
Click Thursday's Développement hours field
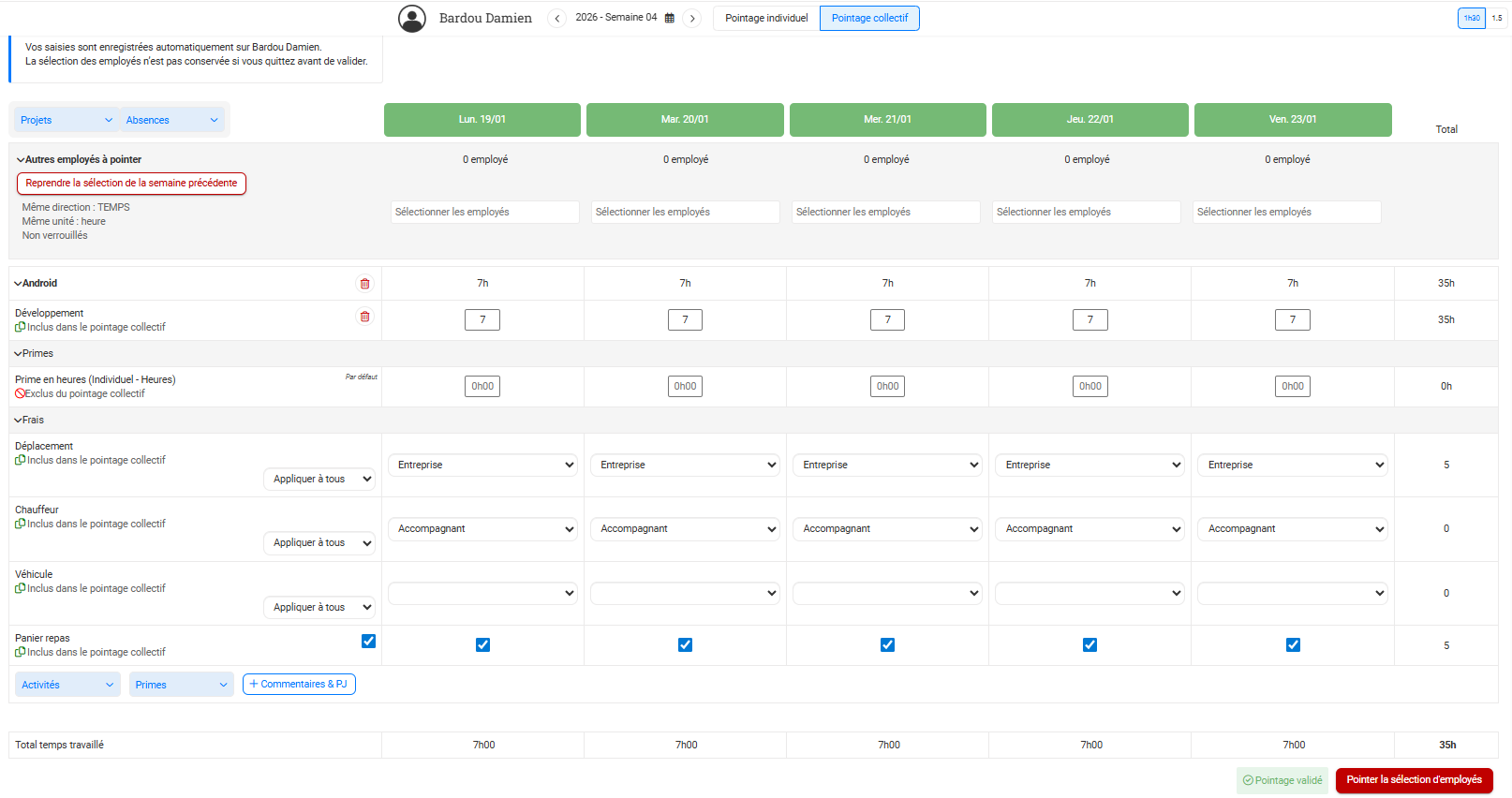tap(1090, 320)
